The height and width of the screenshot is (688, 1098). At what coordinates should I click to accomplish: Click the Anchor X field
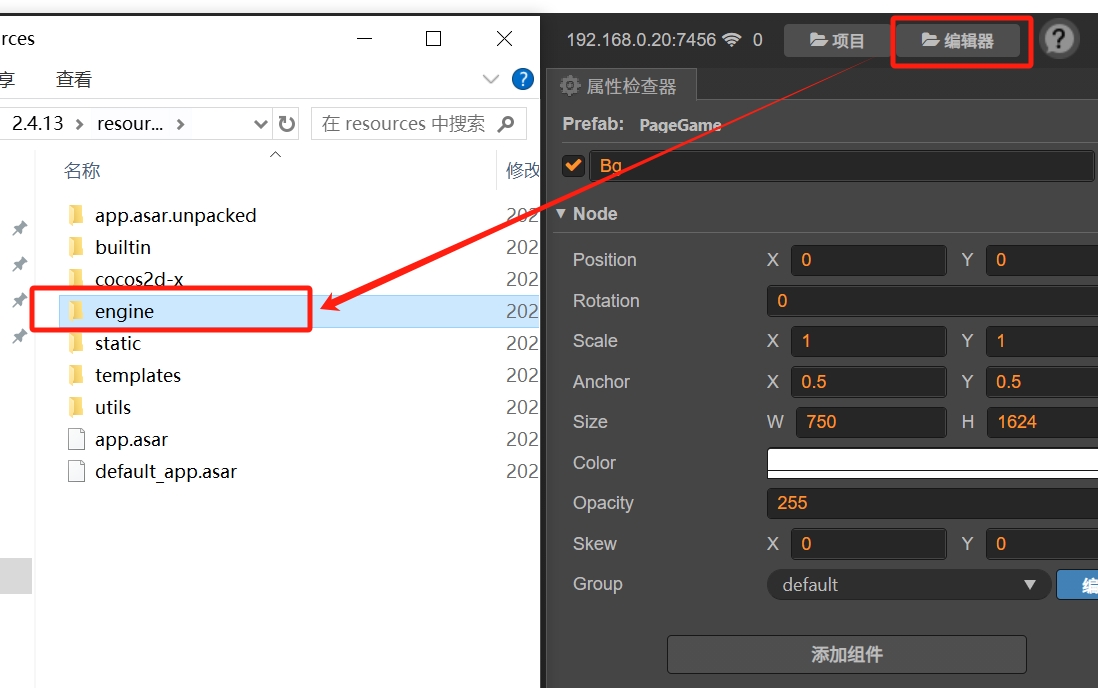(x=868, y=382)
